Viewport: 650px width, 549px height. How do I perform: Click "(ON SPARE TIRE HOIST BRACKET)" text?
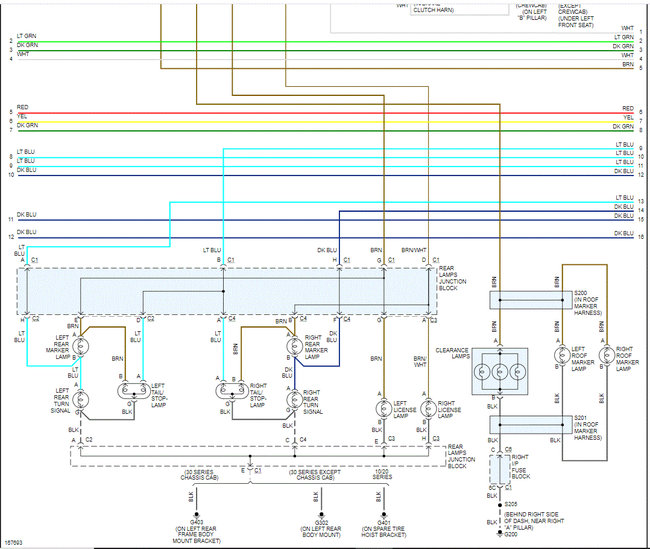tap(384, 532)
